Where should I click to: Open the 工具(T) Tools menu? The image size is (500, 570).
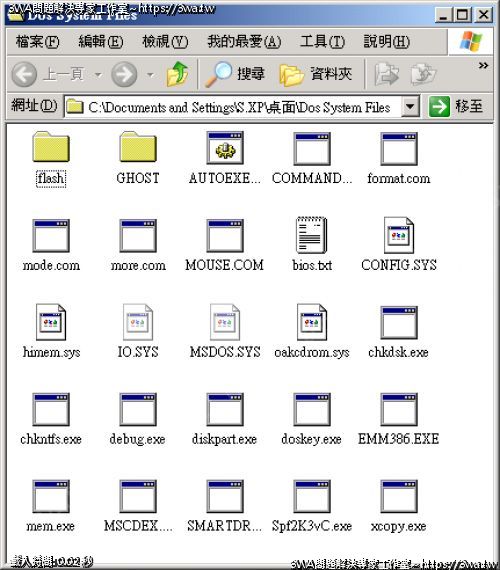pyautogui.click(x=322, y=41)
